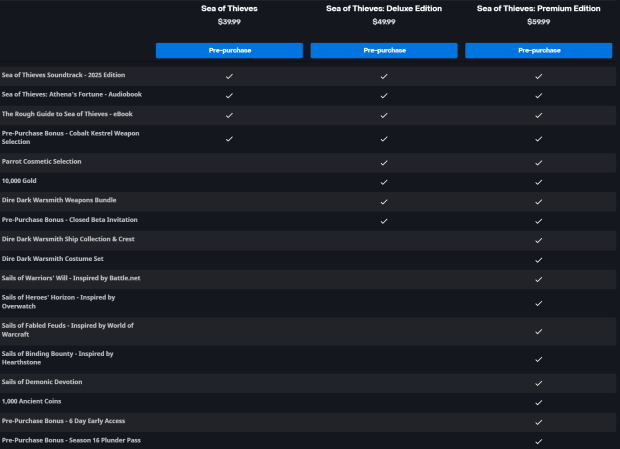
Task: Click 'Parrot Cosmetic Selection' row label
Action: pos(42,161)
